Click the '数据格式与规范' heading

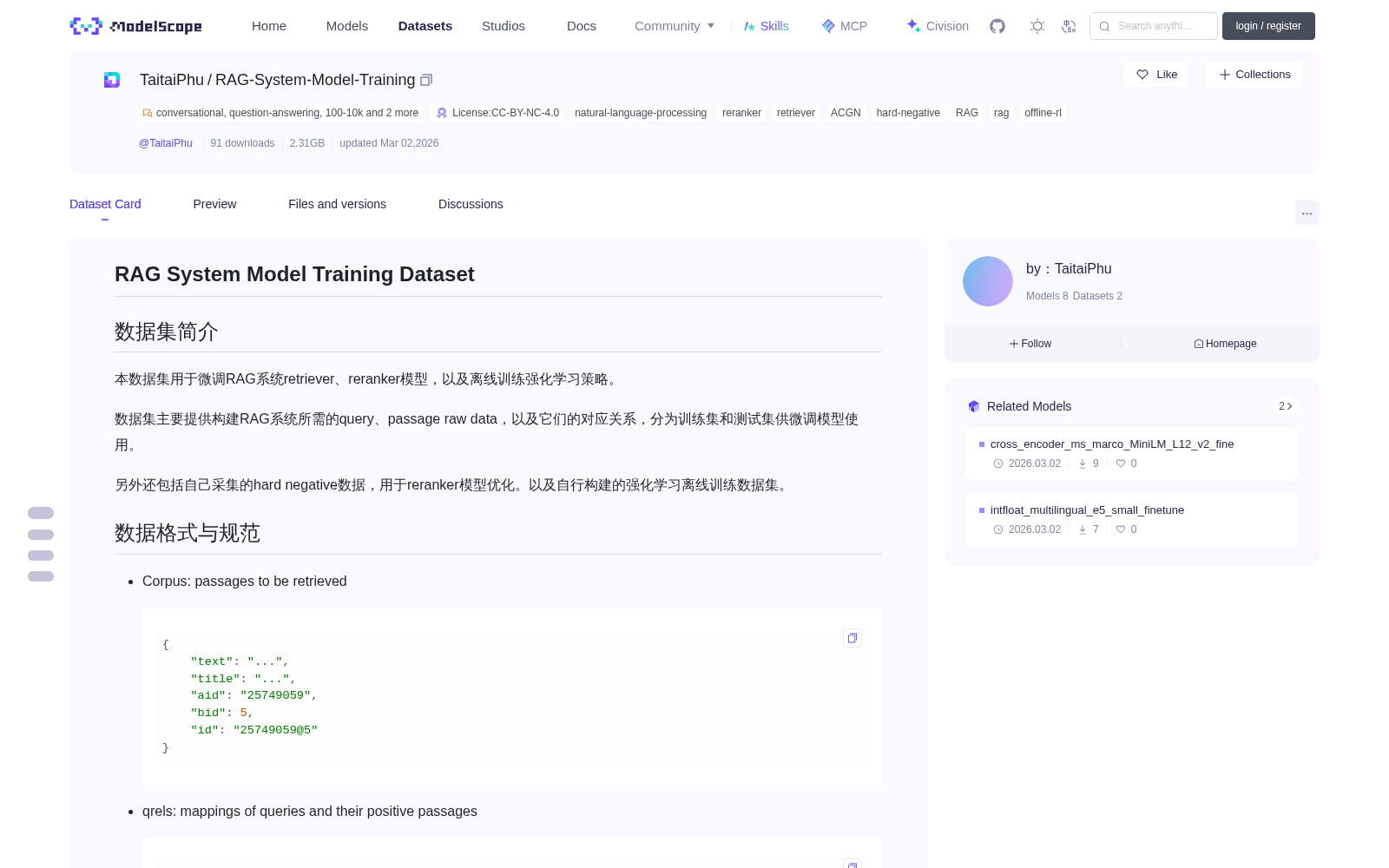click(188, 533)
